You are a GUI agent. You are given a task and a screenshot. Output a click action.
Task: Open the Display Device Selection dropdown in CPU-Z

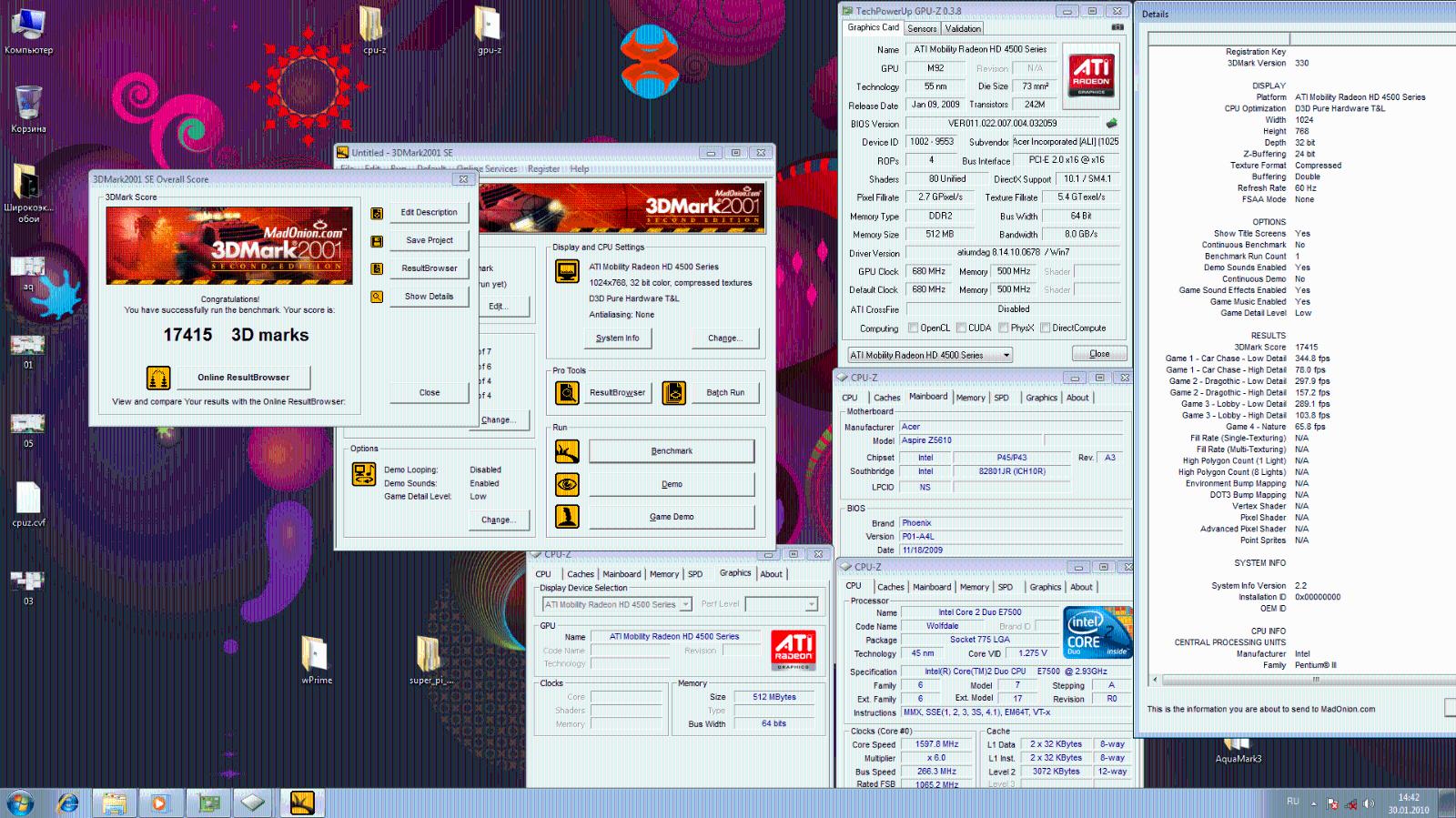(x=617, y=604)
